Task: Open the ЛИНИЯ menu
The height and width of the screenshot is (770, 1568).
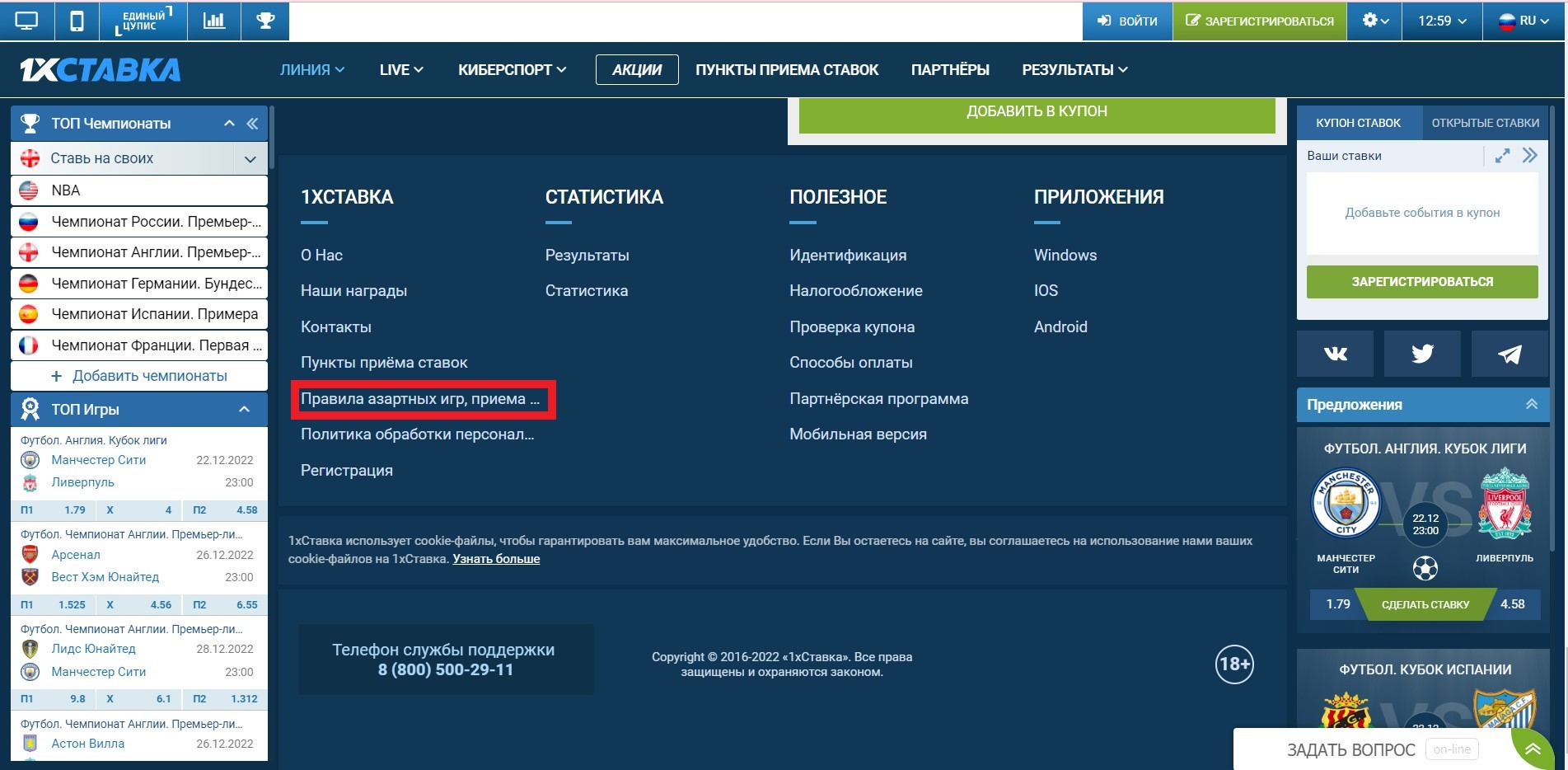Action: (312, 70)
